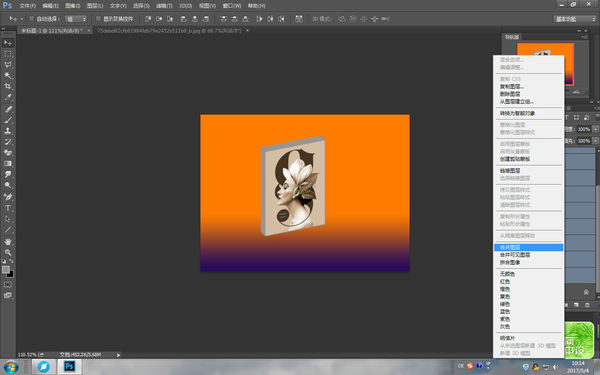Open the Windows Start button

pos(11,367)
